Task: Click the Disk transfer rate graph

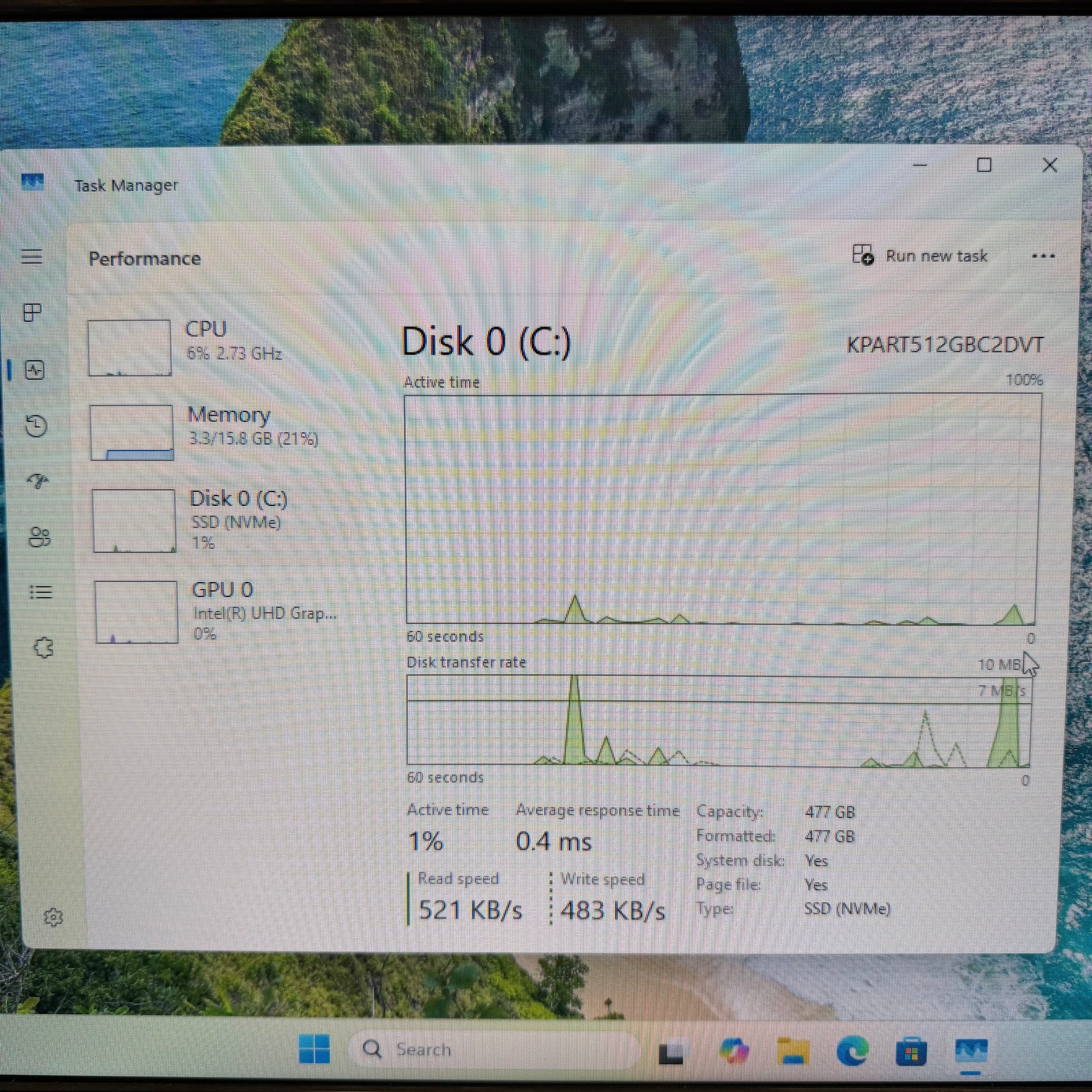Action: pos(719,721)
